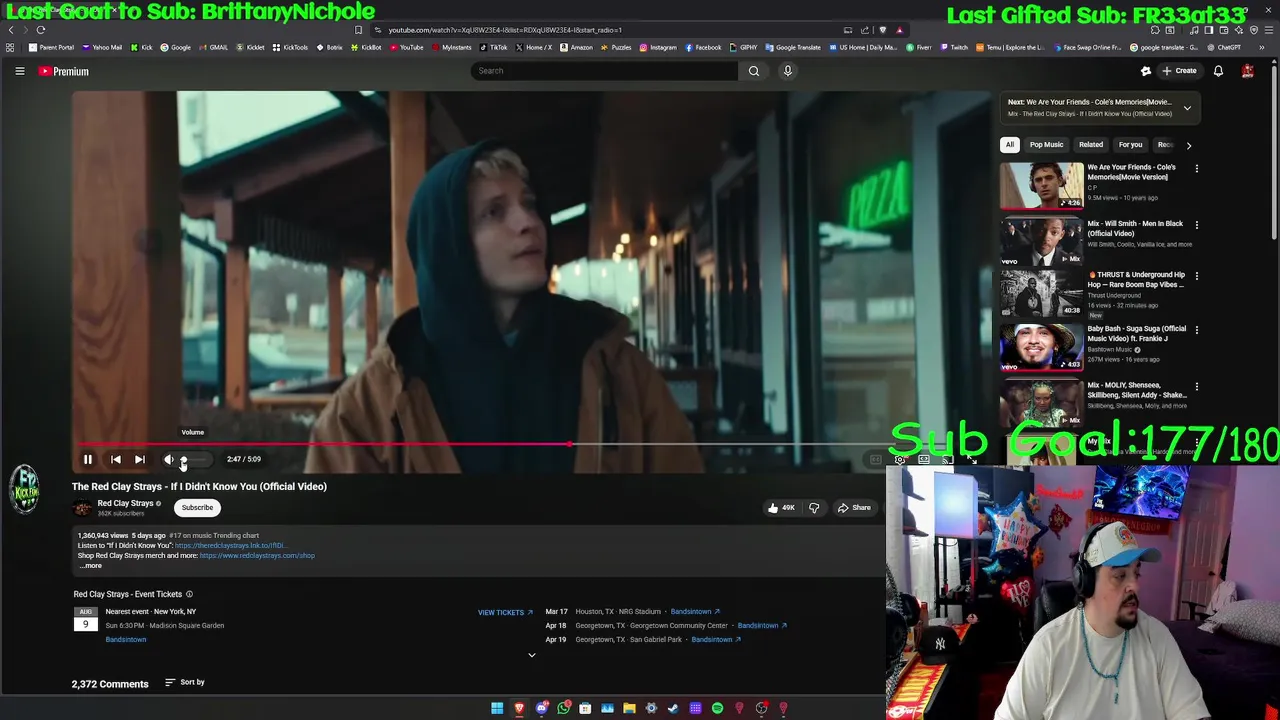Open Bandsintown link for Houston NRG Stadium
The image size is (1280, 720).
(695, 611)
